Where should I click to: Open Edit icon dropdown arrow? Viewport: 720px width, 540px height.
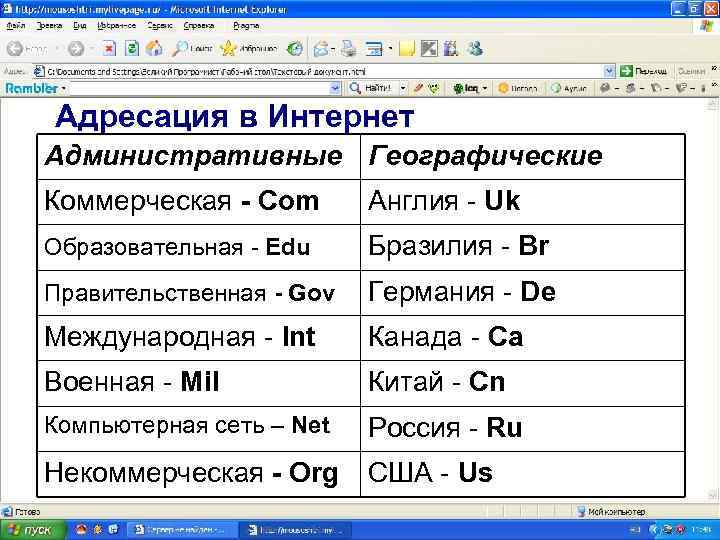pos(390,48)
